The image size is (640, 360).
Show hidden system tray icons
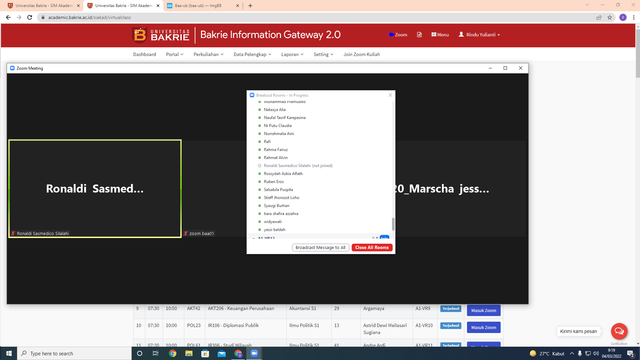pos(572,353)
